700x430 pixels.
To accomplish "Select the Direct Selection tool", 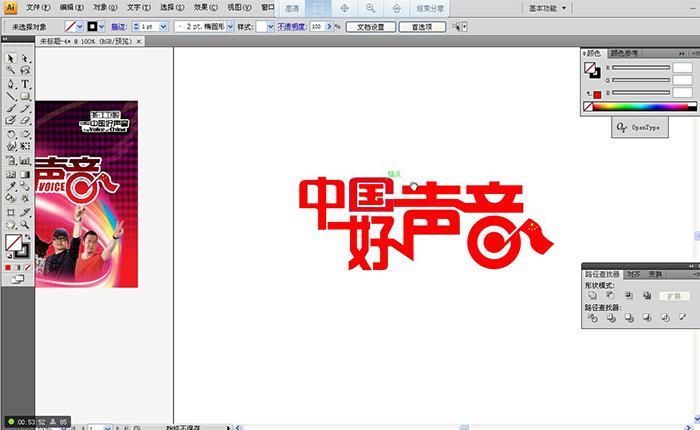I will 25,58.
